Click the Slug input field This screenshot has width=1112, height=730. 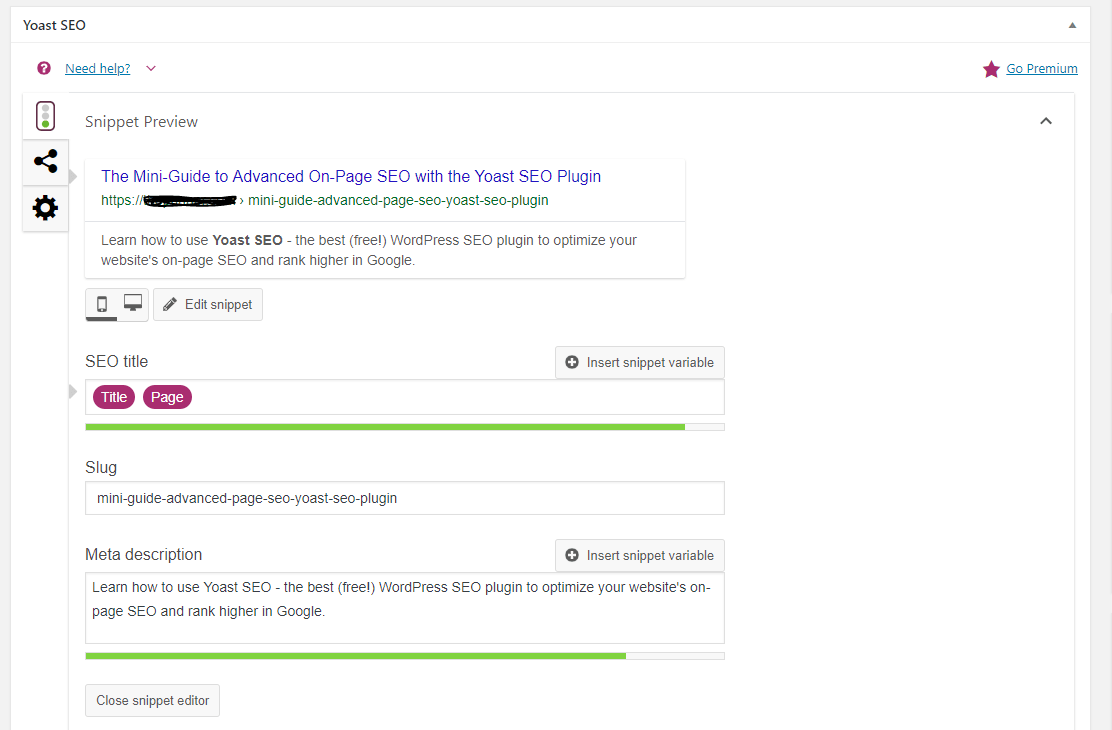click(x=405, y=498)
